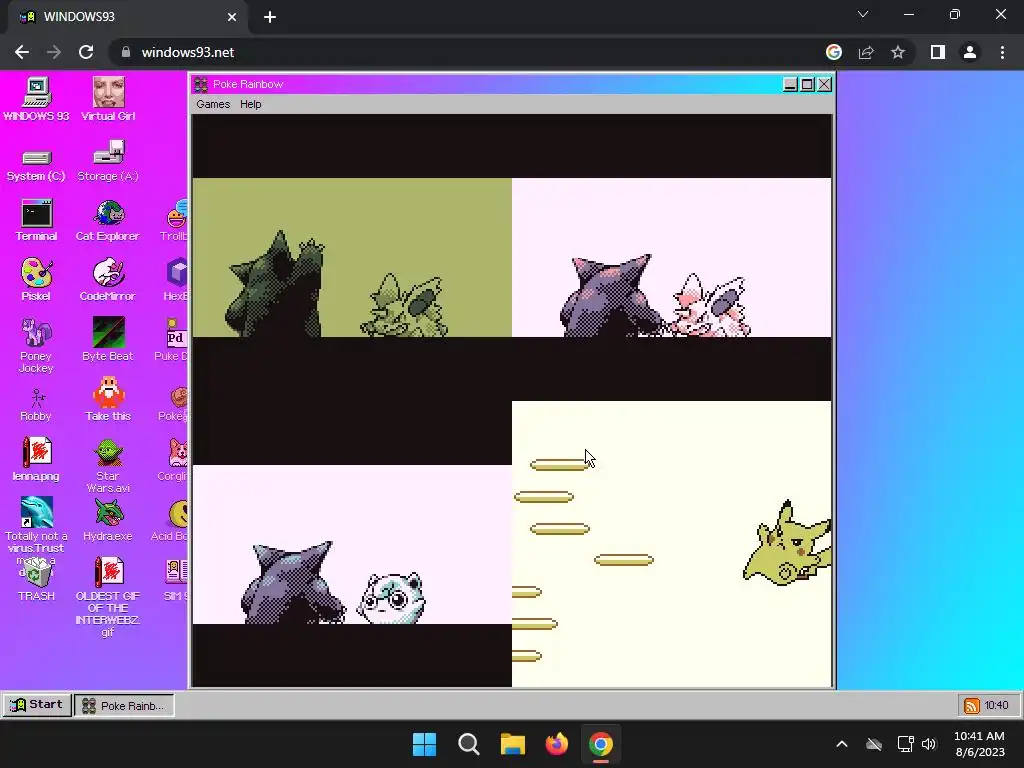Close the WINDOWS93 browser tab
The image size is (1024, 768).
232,17
